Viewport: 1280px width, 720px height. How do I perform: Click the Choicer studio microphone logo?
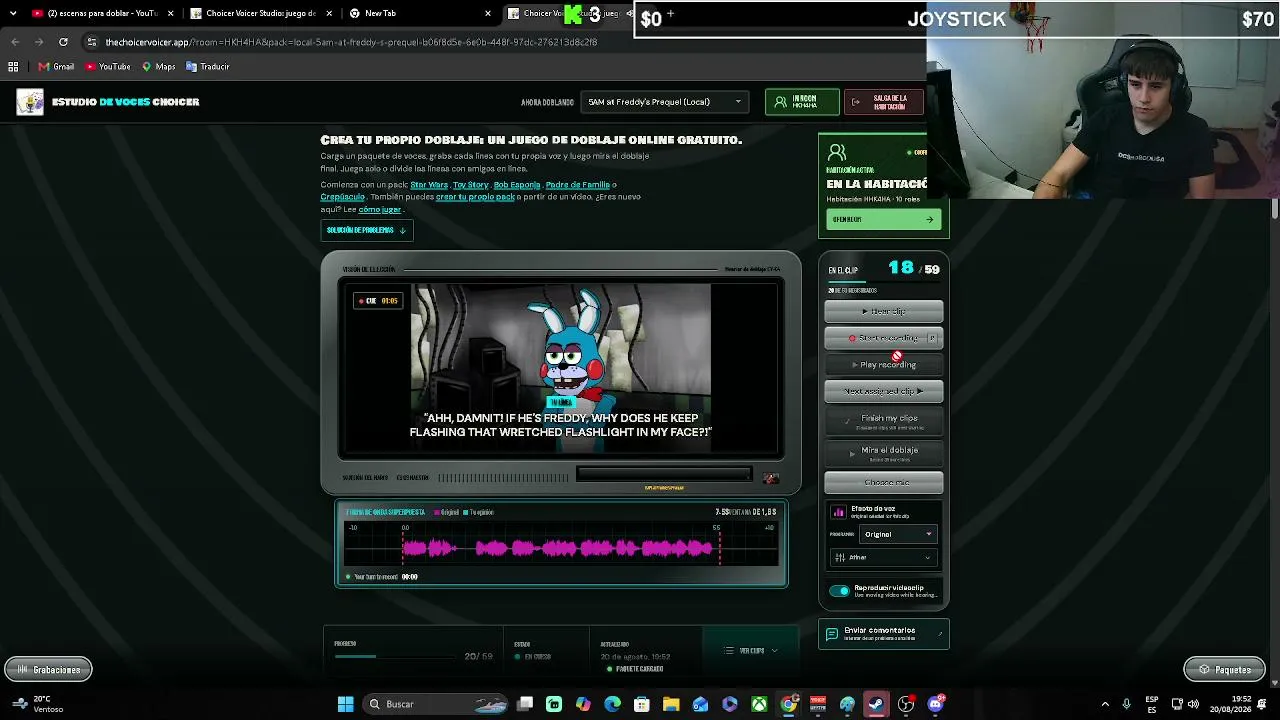click(30, 102)
